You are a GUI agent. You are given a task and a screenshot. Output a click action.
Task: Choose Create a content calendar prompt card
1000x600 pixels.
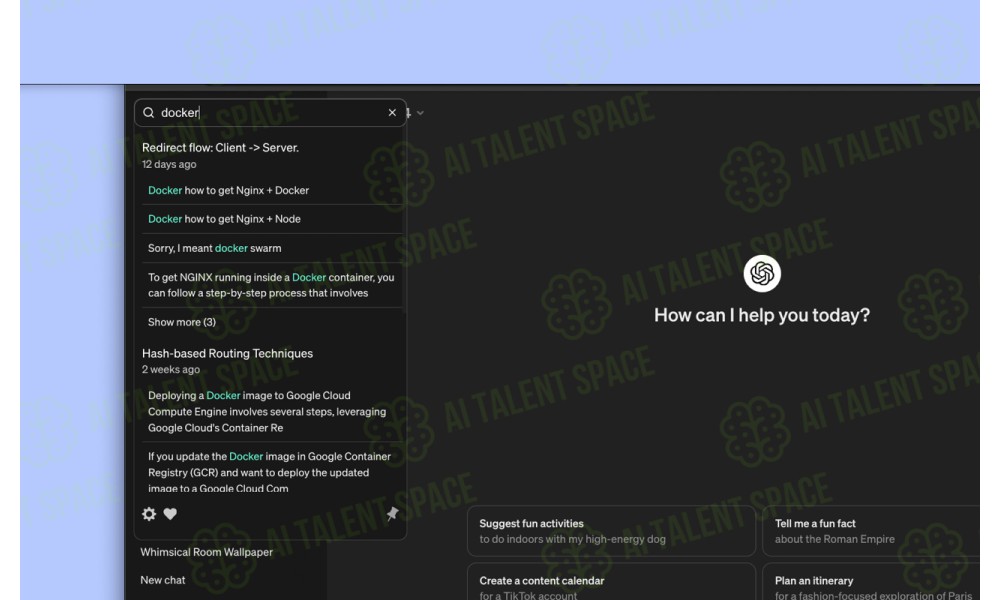[x=611, y=582]
